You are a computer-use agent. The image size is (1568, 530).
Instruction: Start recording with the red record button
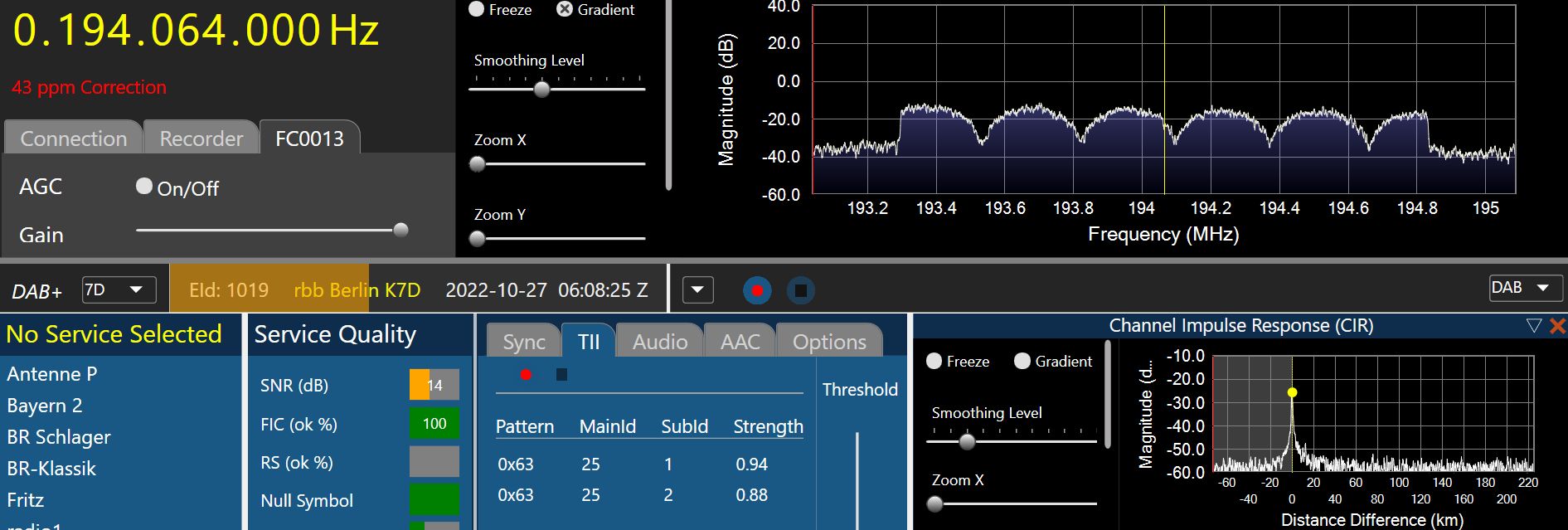(x=757, y=290)
